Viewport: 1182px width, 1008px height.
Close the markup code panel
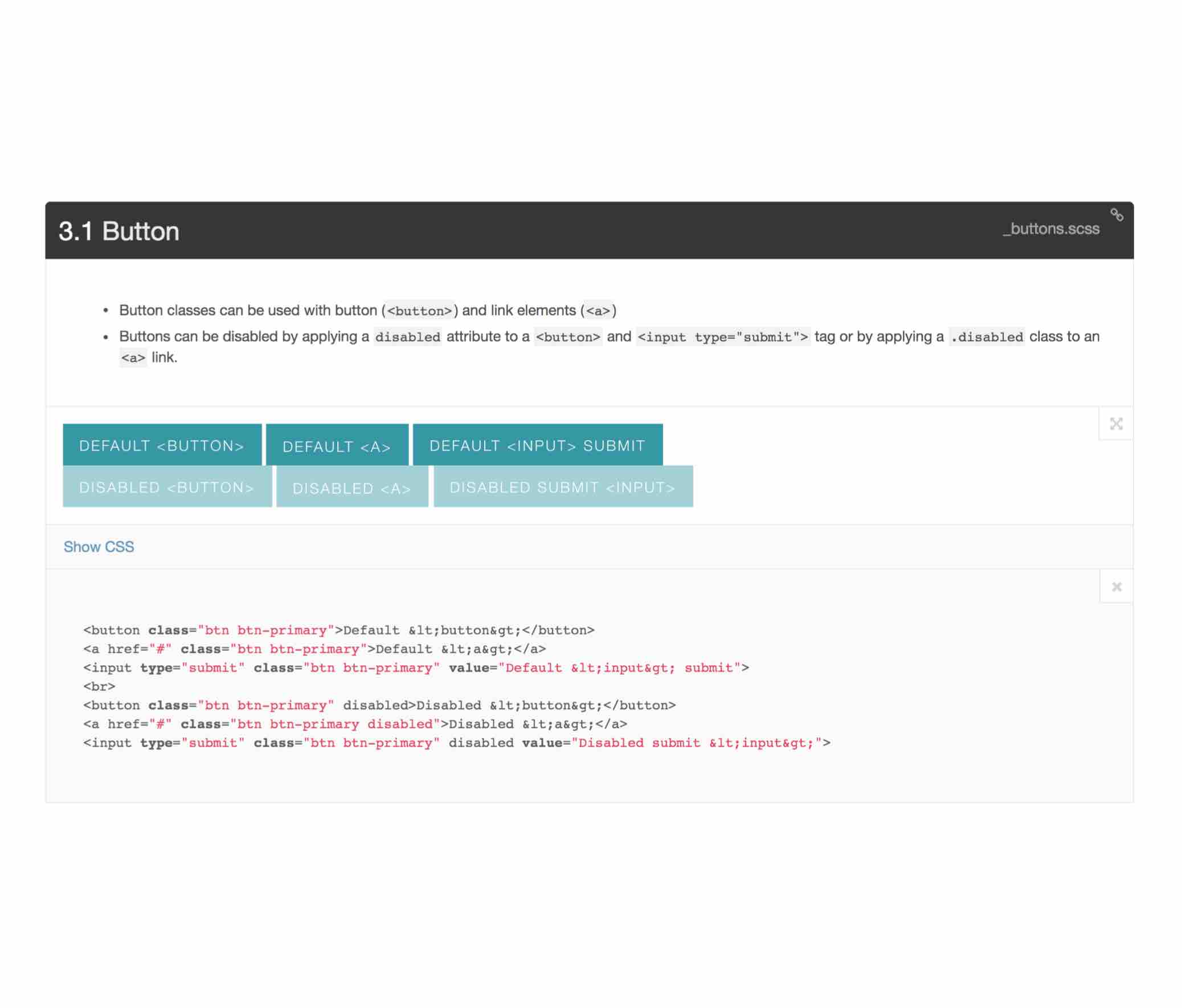[x=1116, y=587]
